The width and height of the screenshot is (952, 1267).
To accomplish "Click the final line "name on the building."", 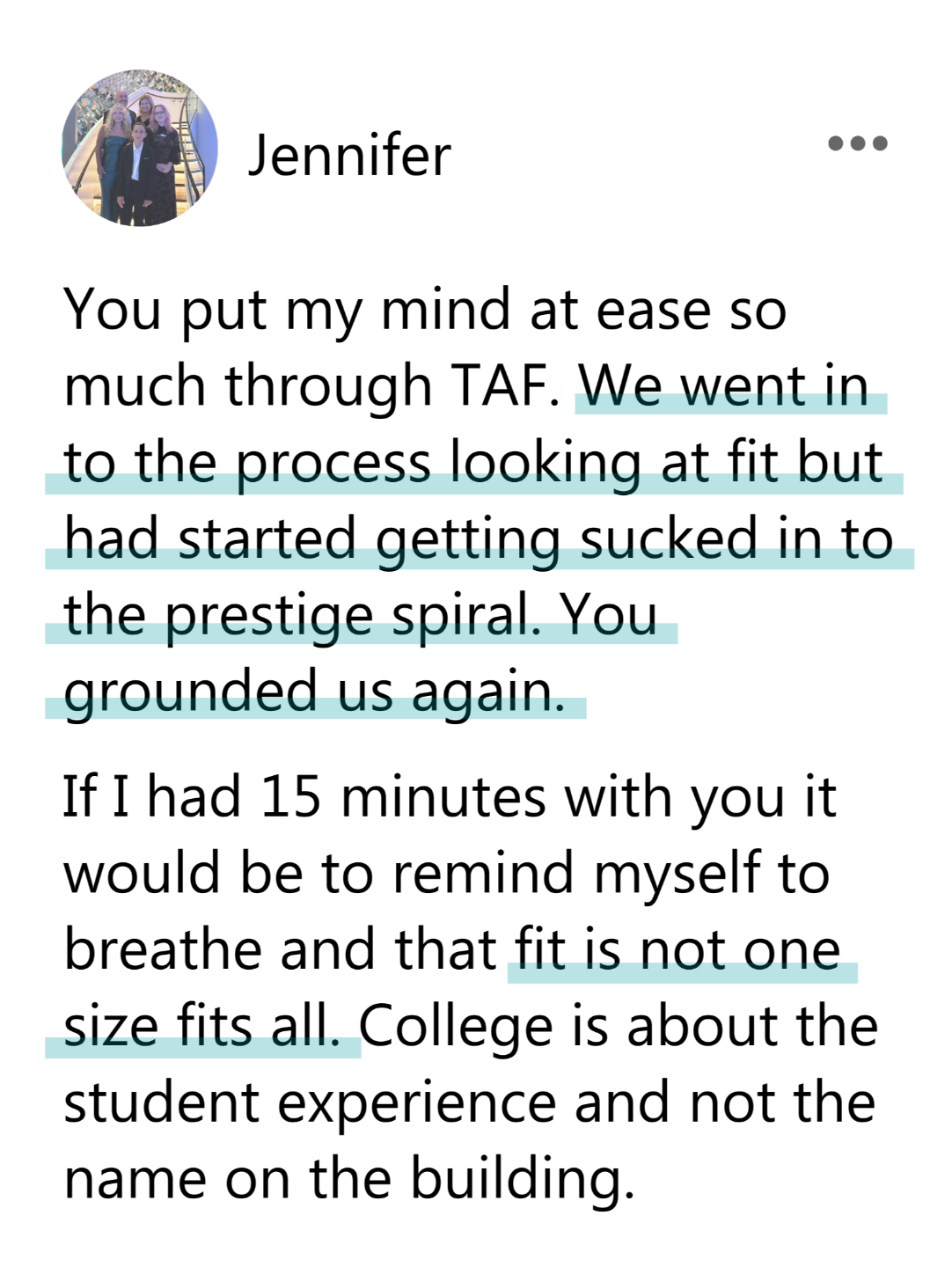I will pos(348,1179).
